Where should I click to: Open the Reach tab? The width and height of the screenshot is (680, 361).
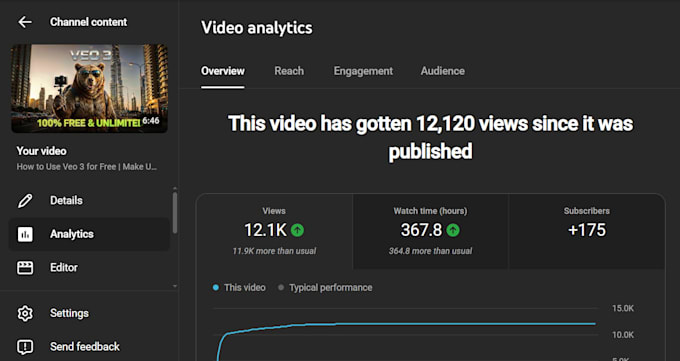[x=289, y=71]
